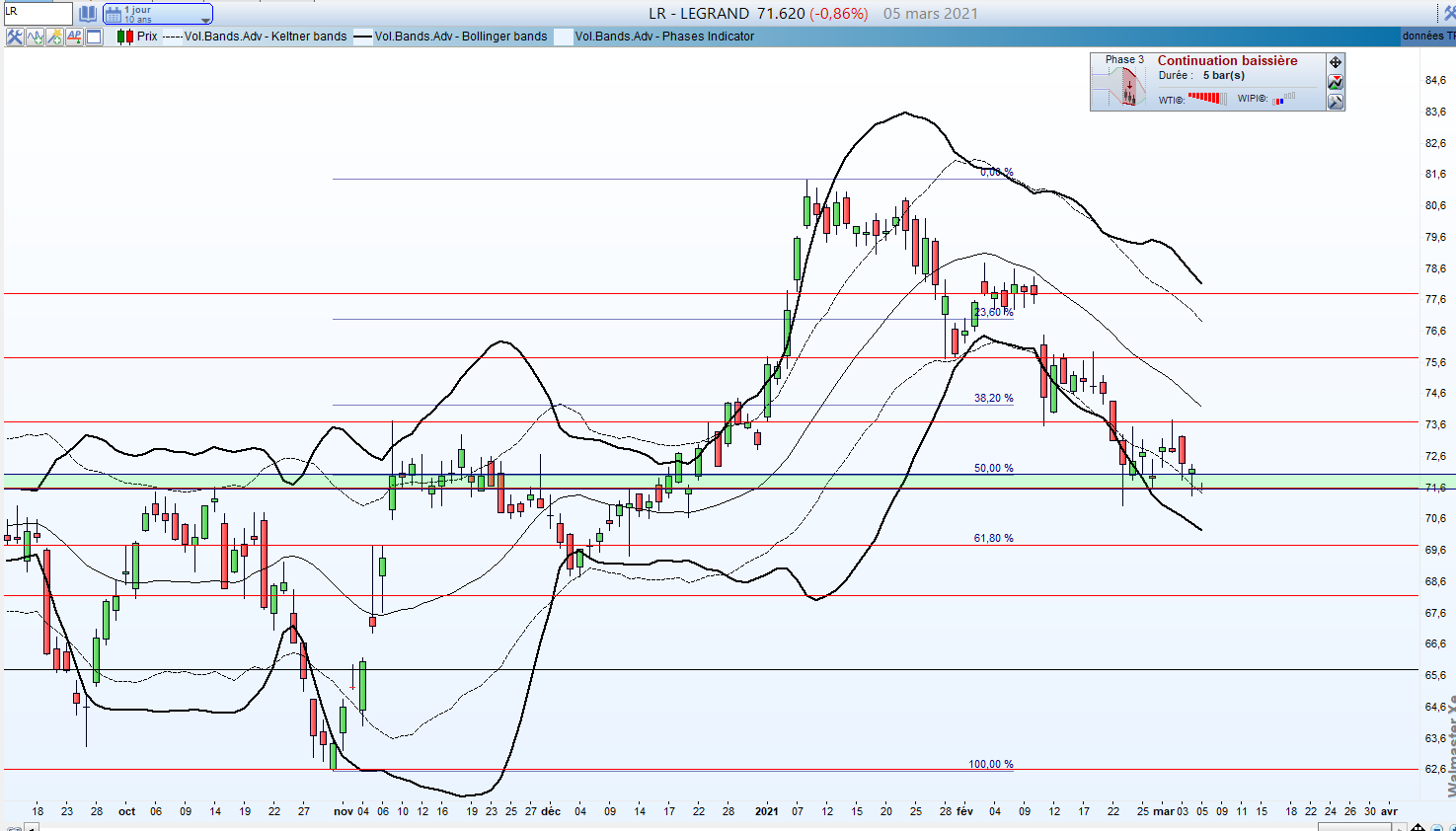
Task: Click the Prix candlestick legend icon
Action: [124, 37]
